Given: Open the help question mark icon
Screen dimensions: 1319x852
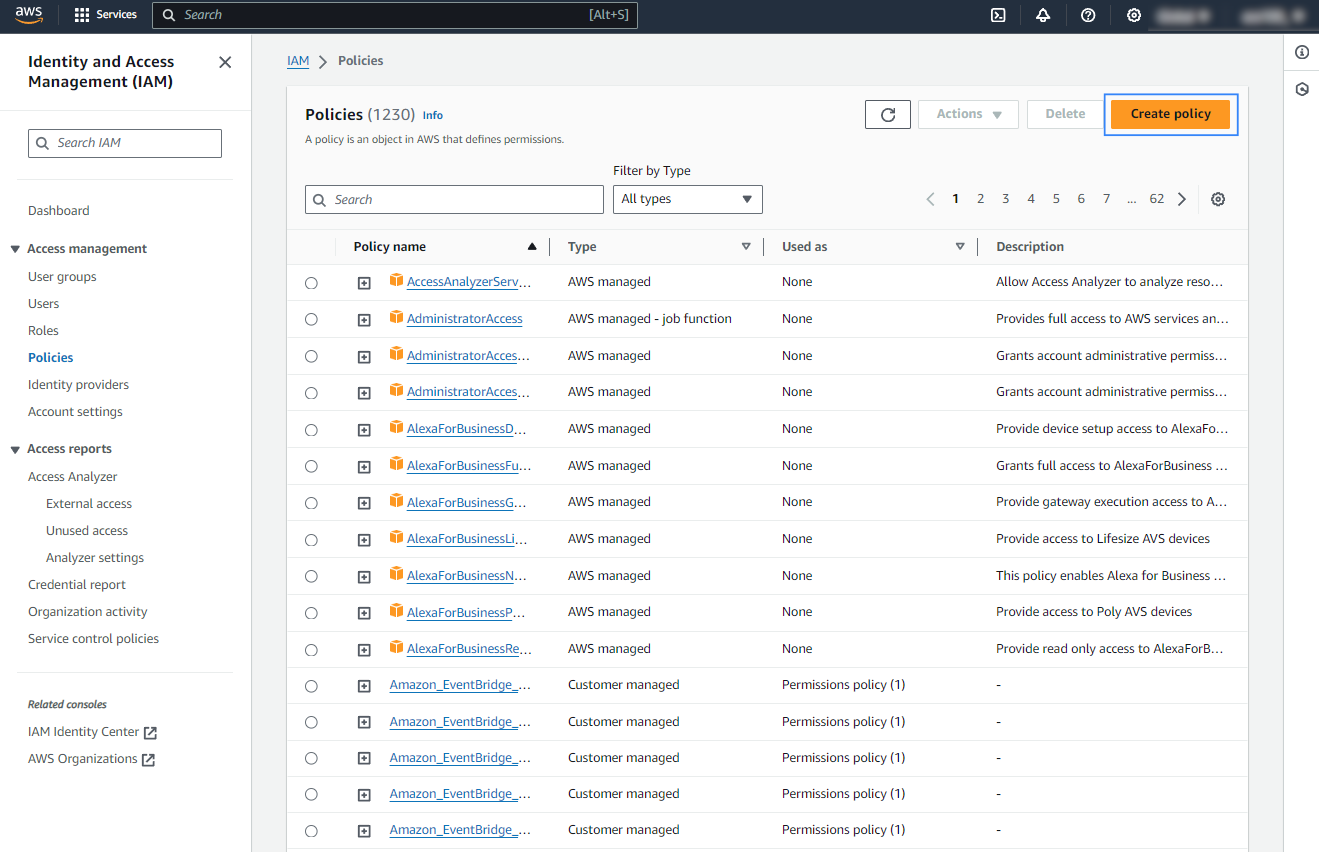Looking at the screenshot, I should (x=1088, y=15).
